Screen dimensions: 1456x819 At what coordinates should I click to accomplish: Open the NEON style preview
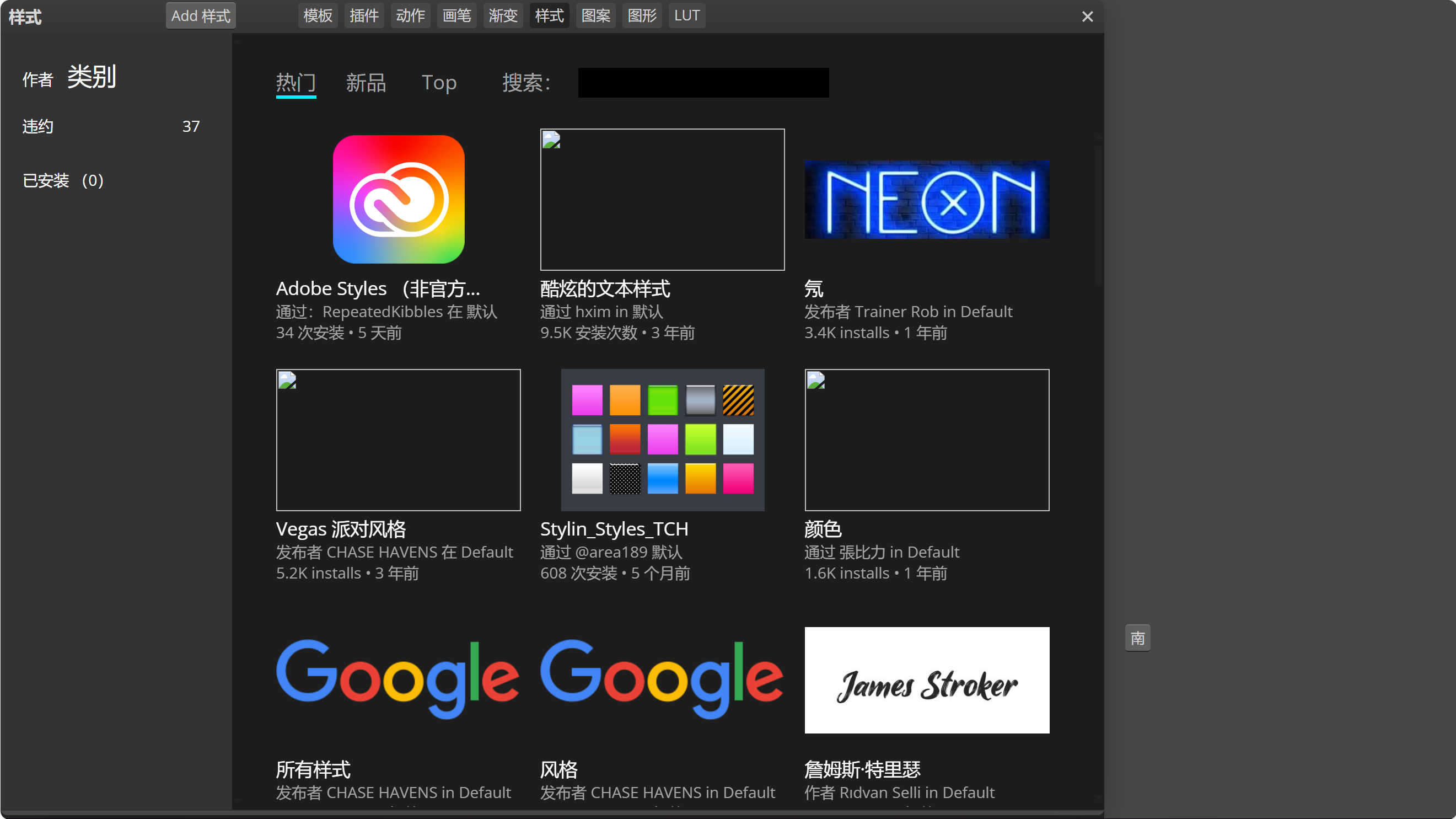point(926,199)
